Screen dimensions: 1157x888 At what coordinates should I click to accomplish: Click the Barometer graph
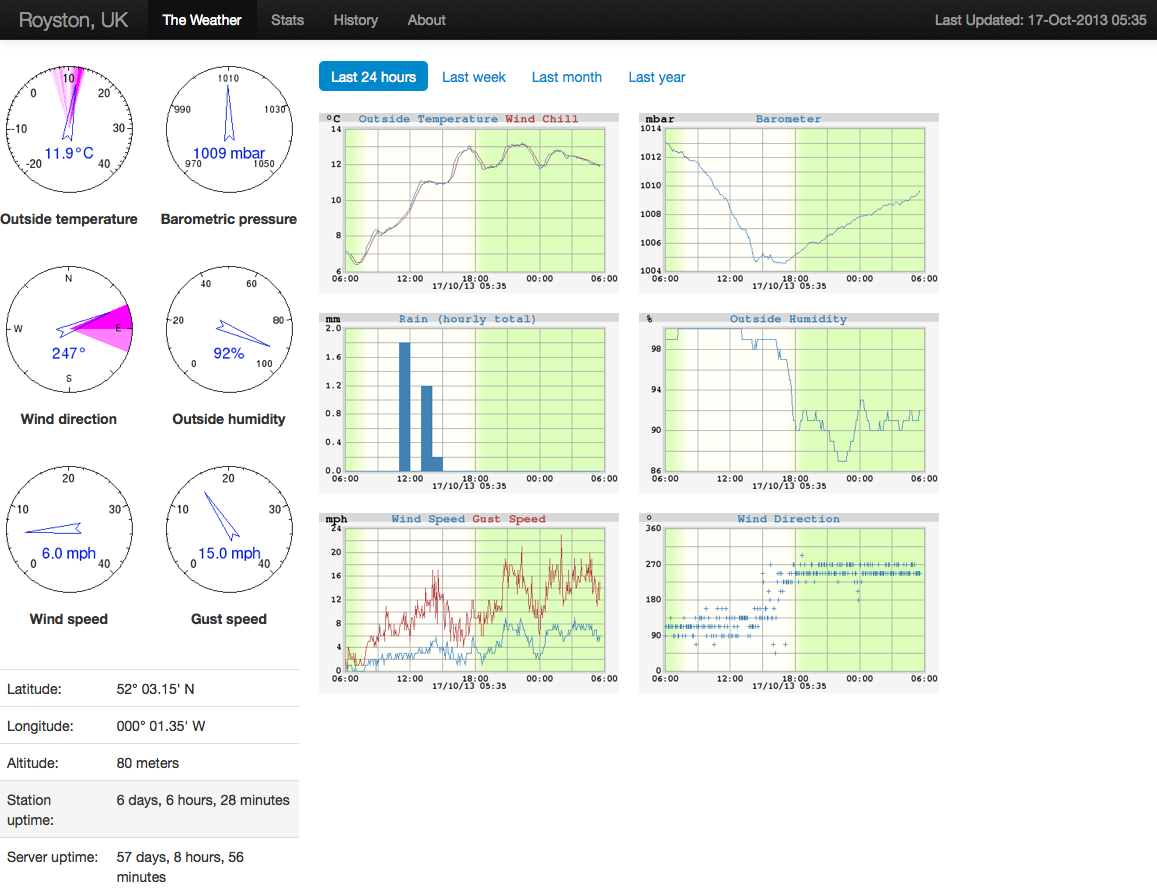click(788, 202)
